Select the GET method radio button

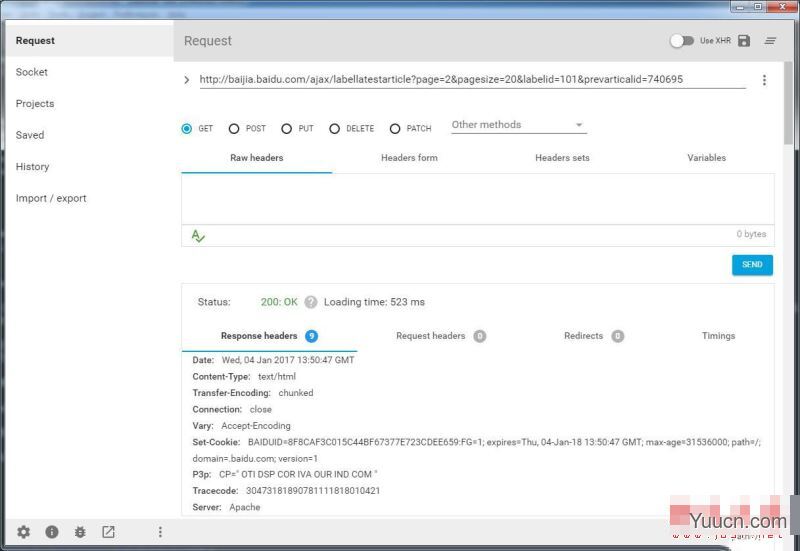pos(187,129)
